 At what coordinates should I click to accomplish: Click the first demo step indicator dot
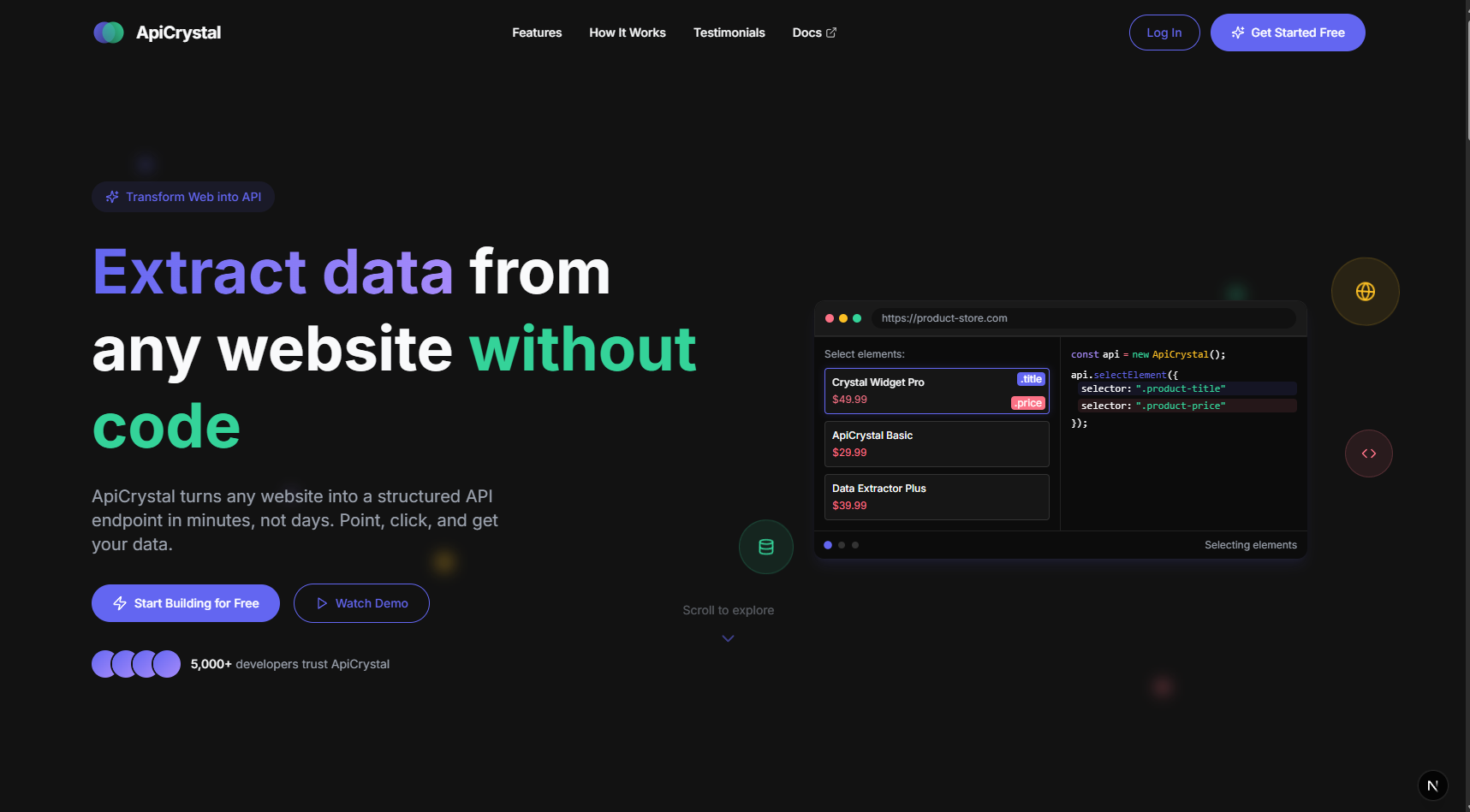pyautogui.click(x=828, y=545)
